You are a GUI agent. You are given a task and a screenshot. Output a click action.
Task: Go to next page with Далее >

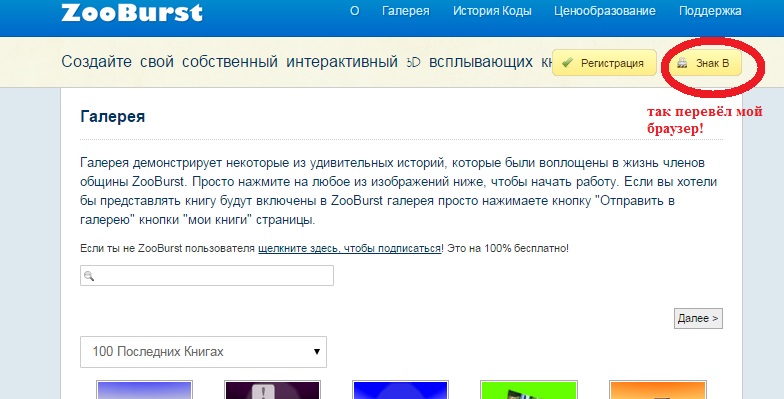click(698, 318)
